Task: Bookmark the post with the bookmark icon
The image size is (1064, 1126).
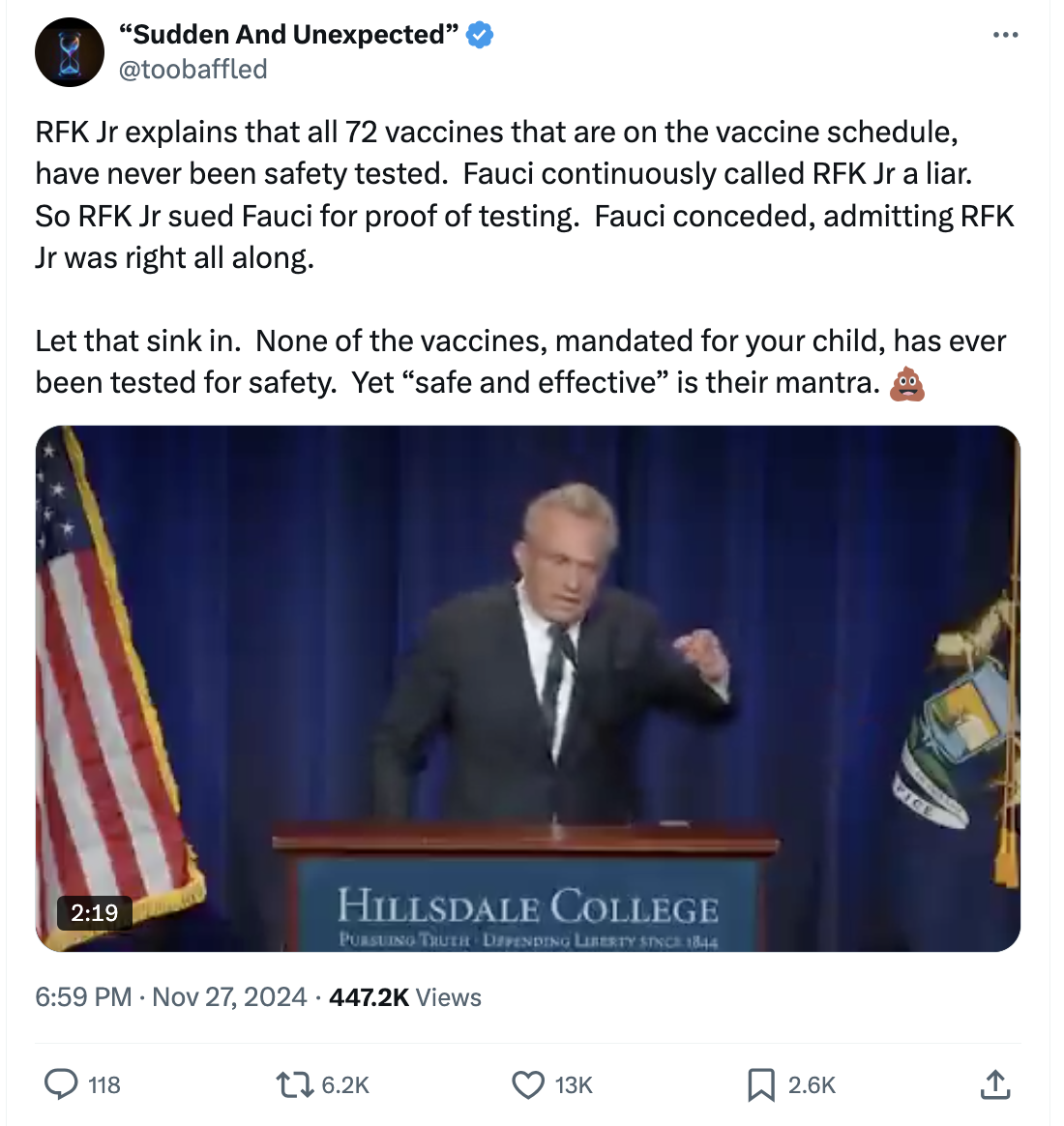Action: click(761, 1084)
